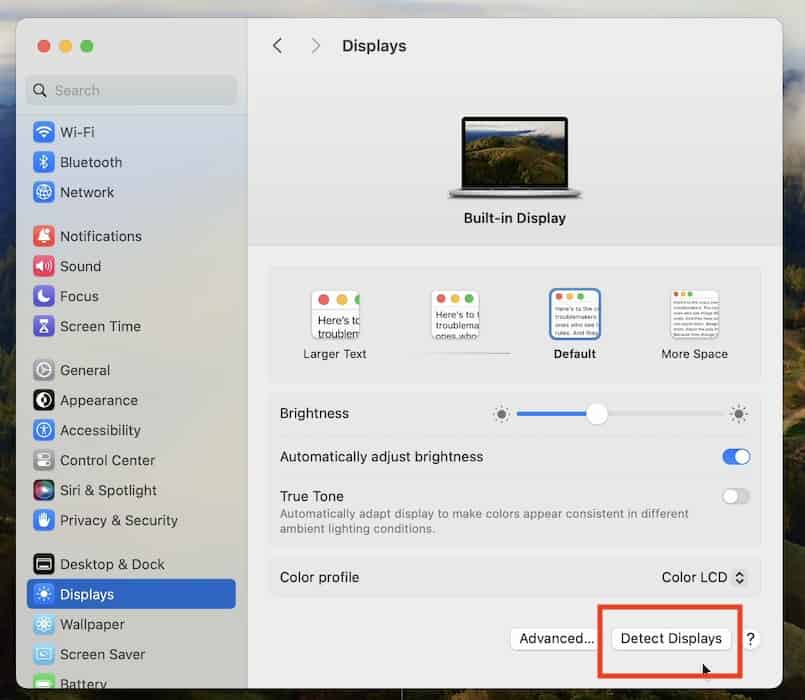Open the Wi-Fi settings icon
The image size is (805, 700).
(43, 132)
